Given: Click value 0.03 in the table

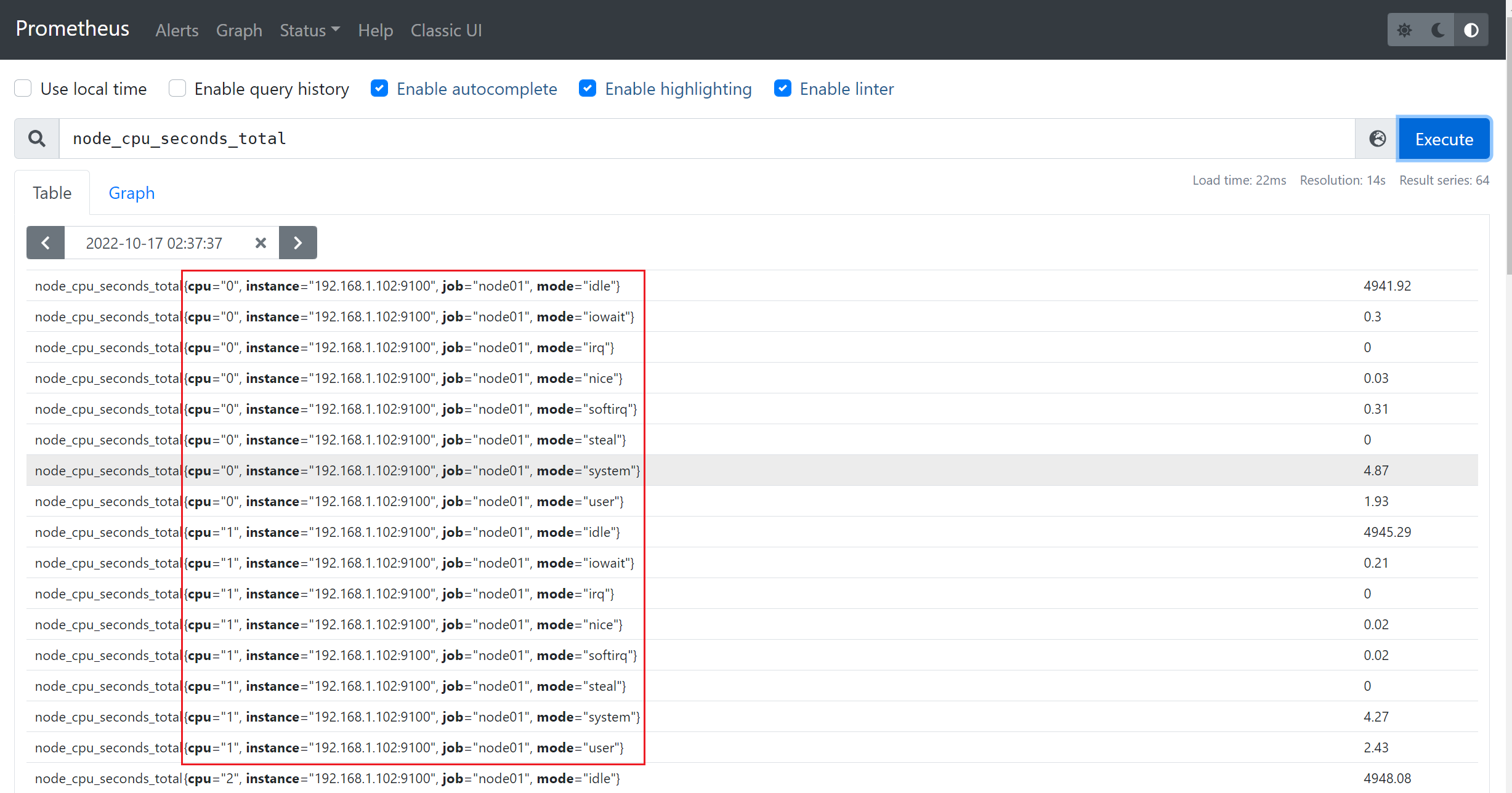Looking at the screenshot, I should click(x=1376, y=378).
